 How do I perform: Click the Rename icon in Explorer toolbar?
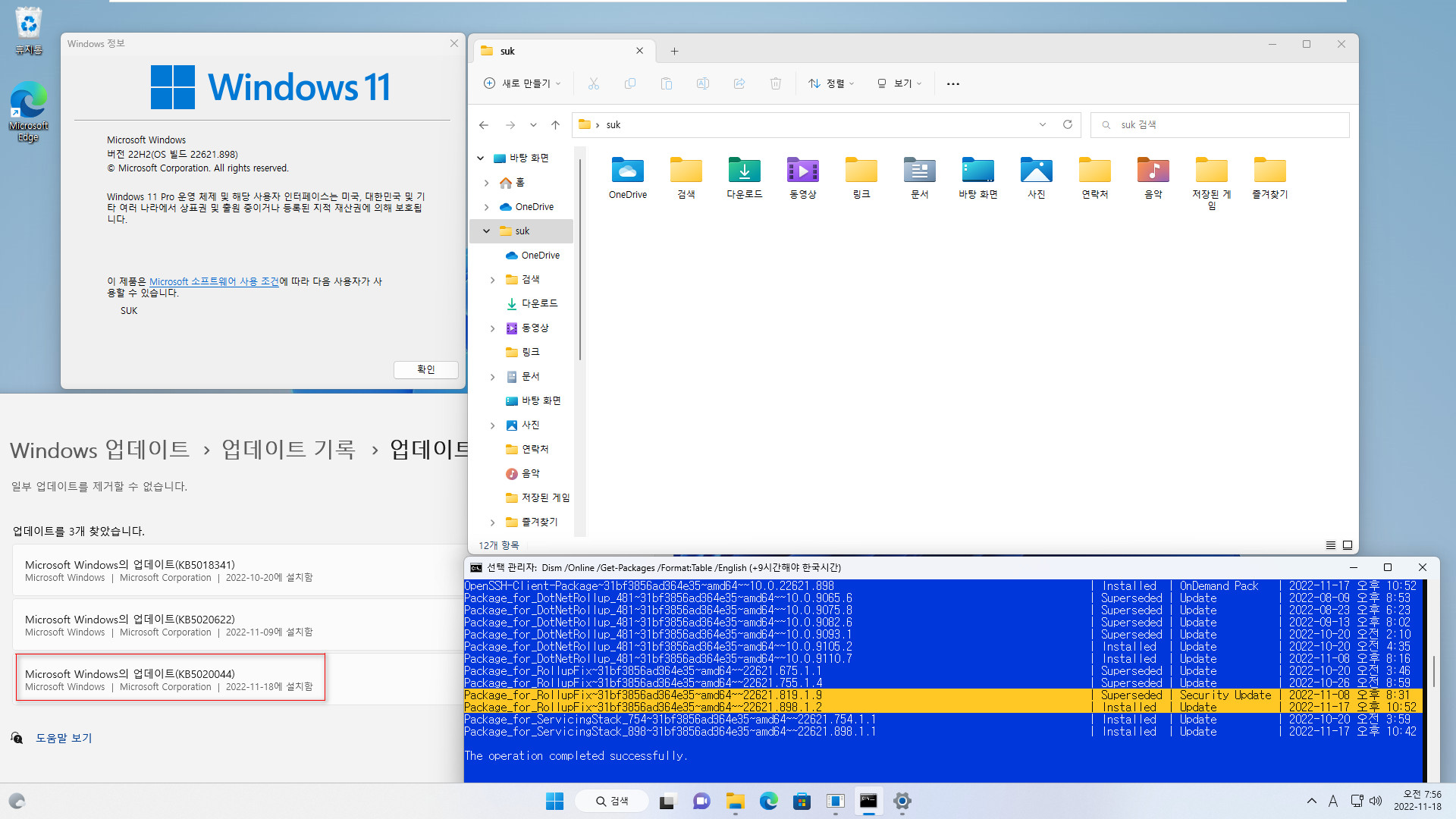pyautogui.click(x=703, y=83)
